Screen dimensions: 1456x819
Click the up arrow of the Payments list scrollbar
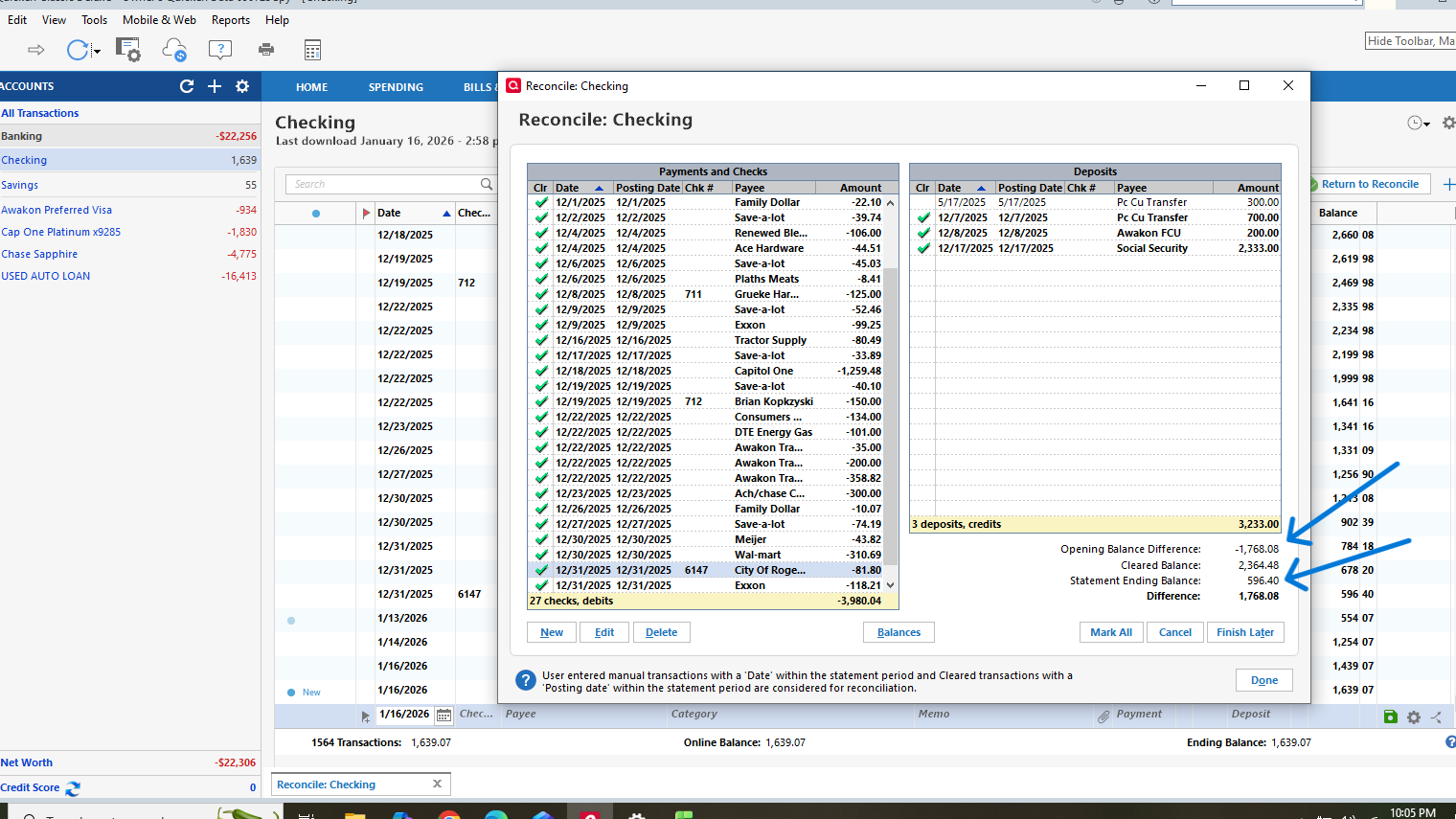click(x=890, y=203)
